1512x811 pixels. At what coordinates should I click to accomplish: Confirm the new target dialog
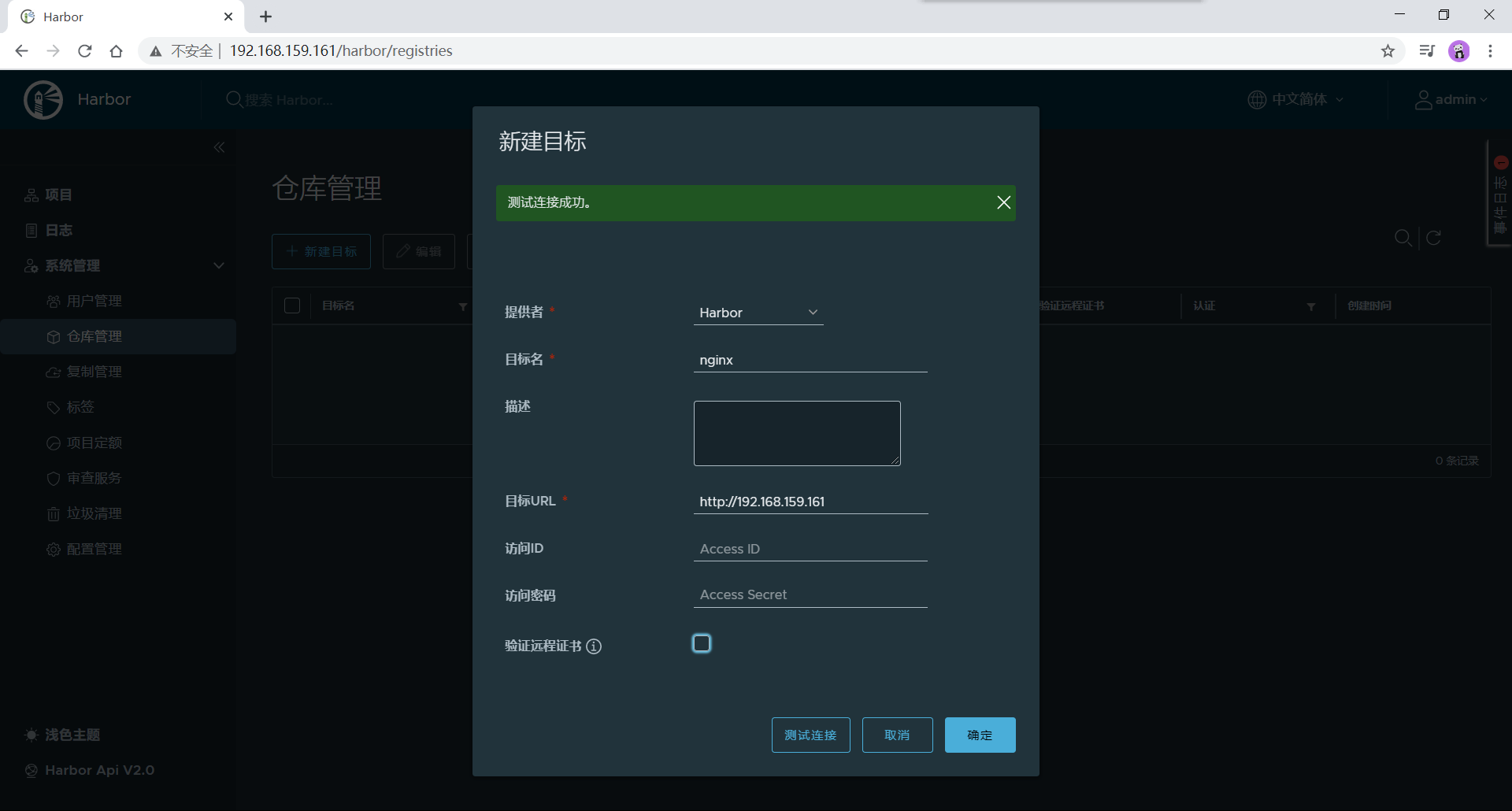coord(980,735)
